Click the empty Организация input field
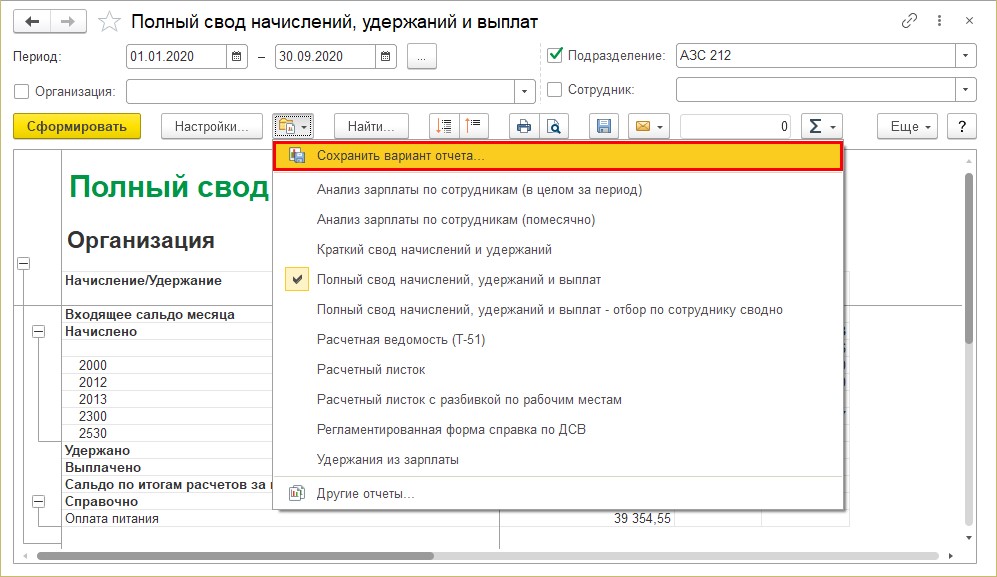The width and height of the screenshot is (997, 577). [320, 91]
